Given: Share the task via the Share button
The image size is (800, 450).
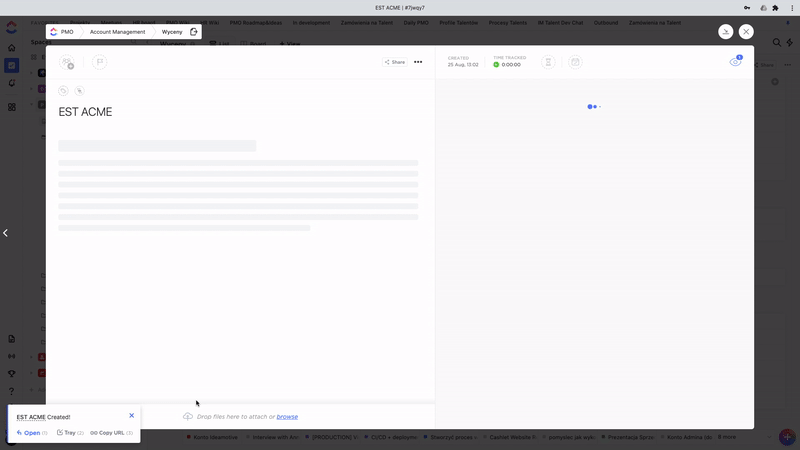Looking at the screenshot, I should click(x=395, y=62).
